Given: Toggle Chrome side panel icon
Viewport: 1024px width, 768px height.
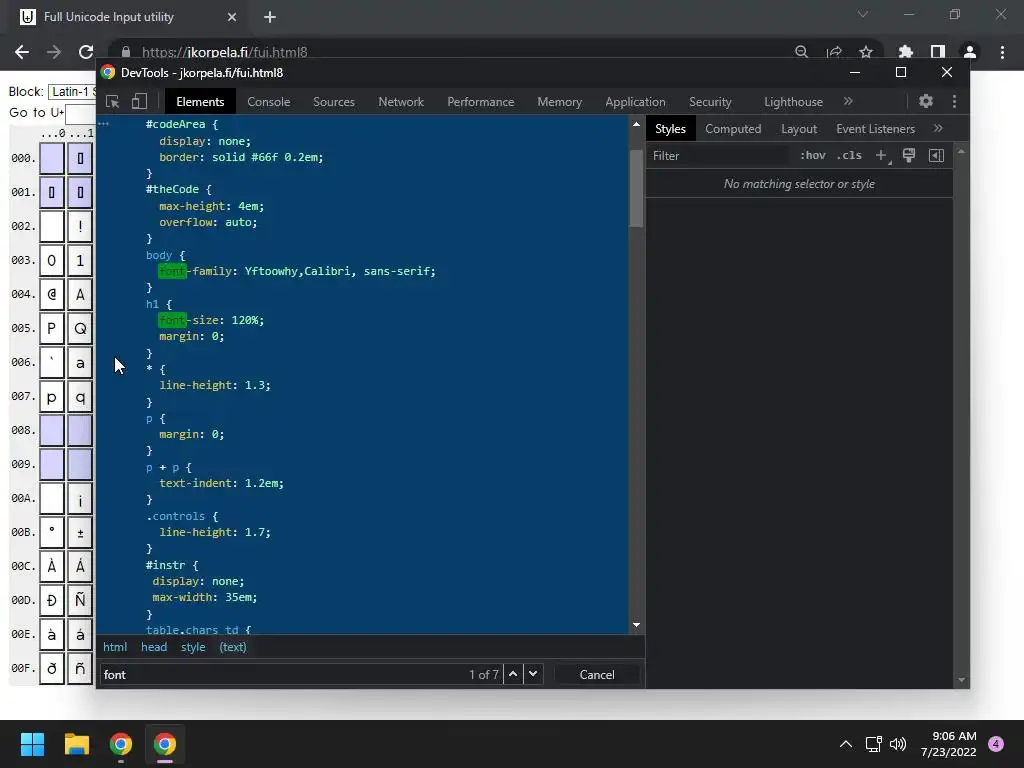Looking at the screenshot, I should pyautogui.click(x=938, y=52).
